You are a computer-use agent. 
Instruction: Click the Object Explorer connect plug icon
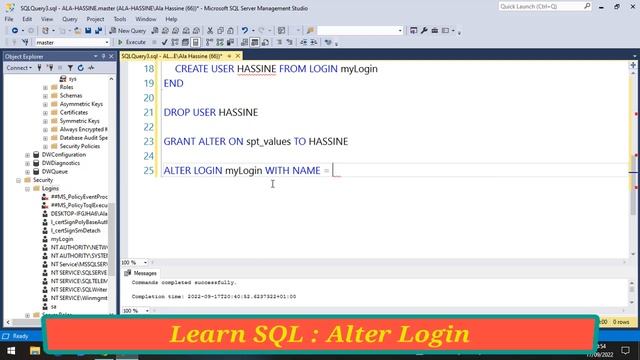[x=40, y=68]
